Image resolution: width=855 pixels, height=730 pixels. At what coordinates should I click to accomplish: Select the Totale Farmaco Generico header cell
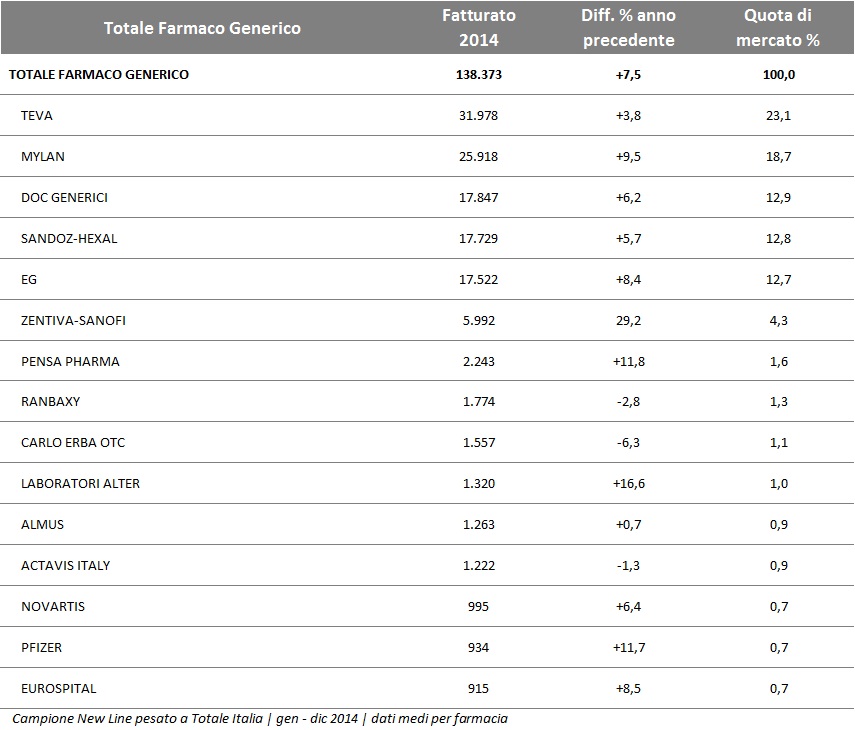[x=202, y=28]
